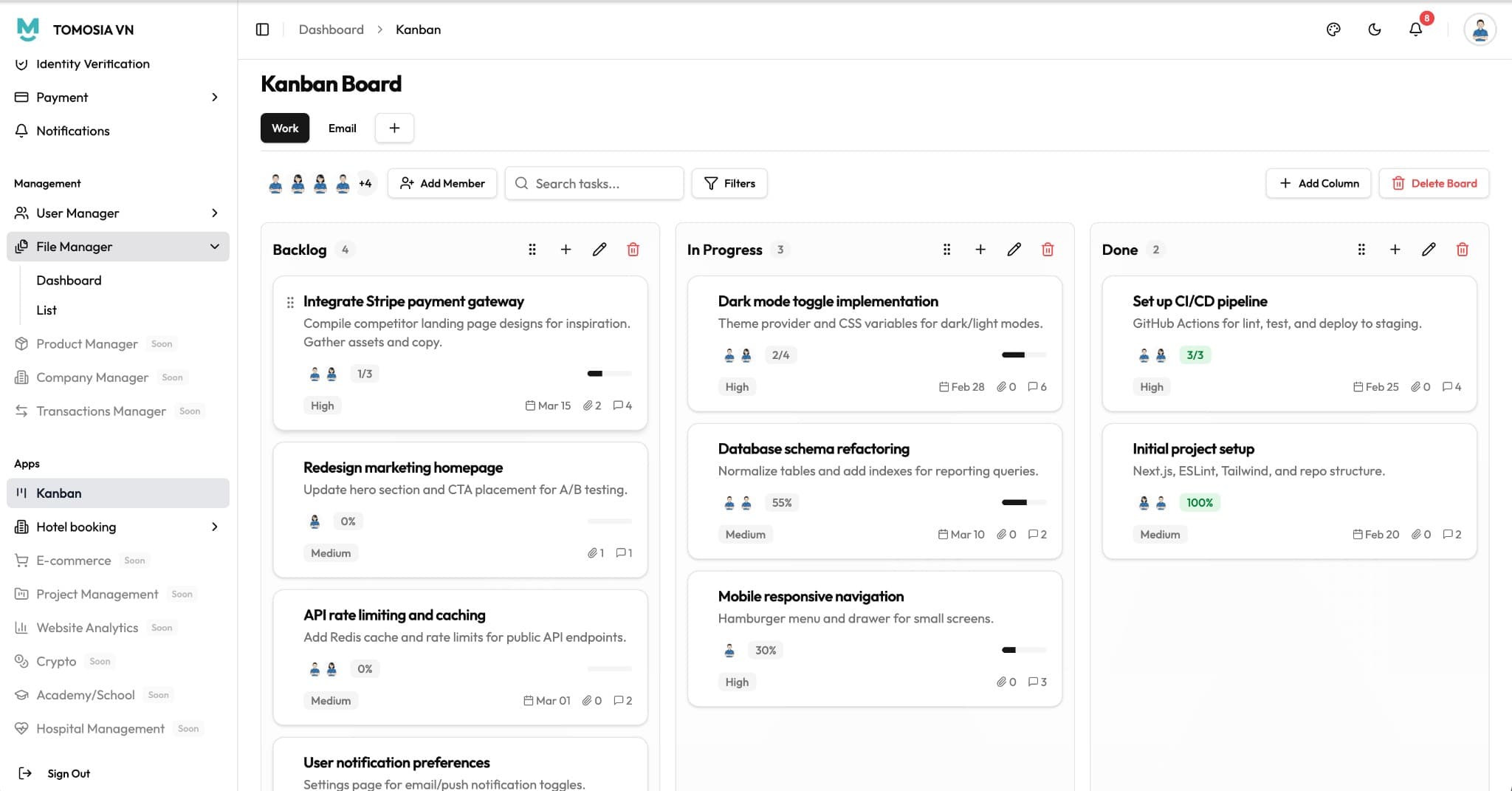Open the Set up CI/CD pipeline card

pyautogui.click(x=1289, y=343)
